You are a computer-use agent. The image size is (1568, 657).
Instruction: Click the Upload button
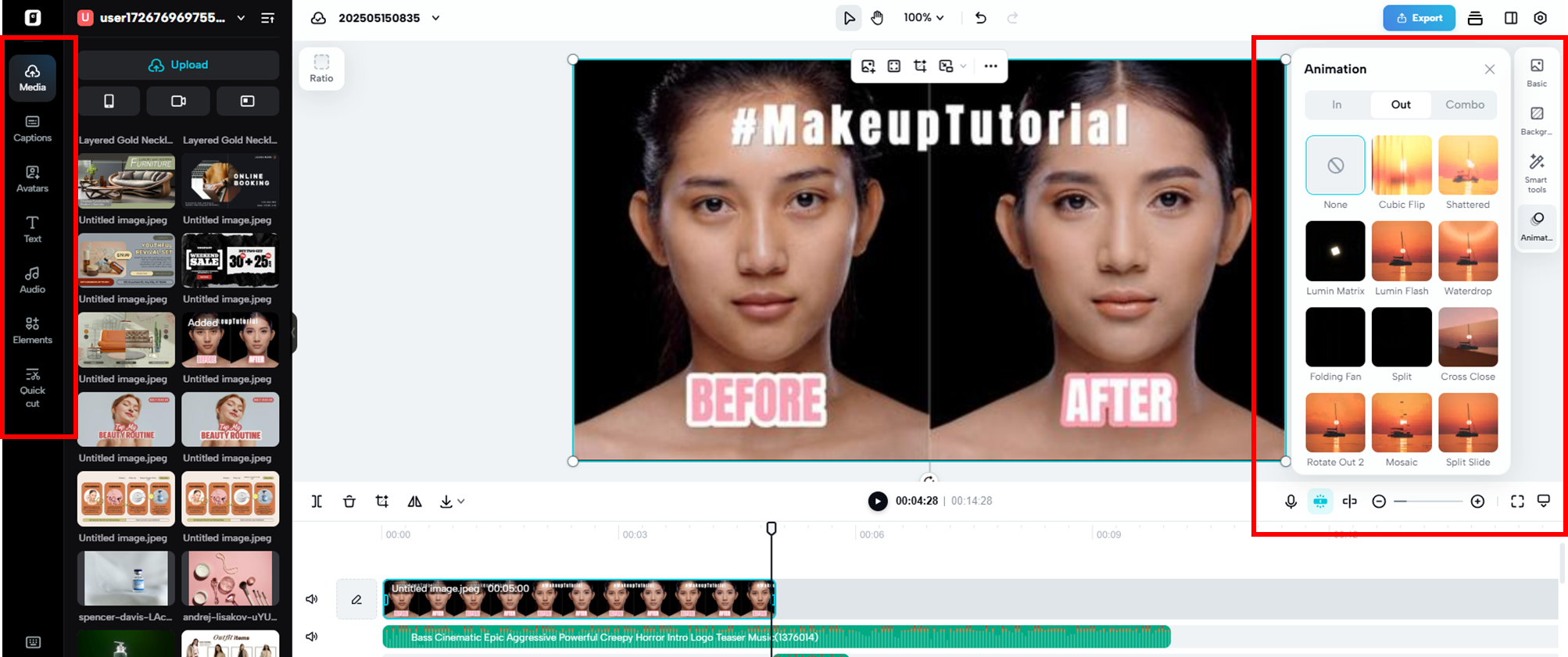178,65
